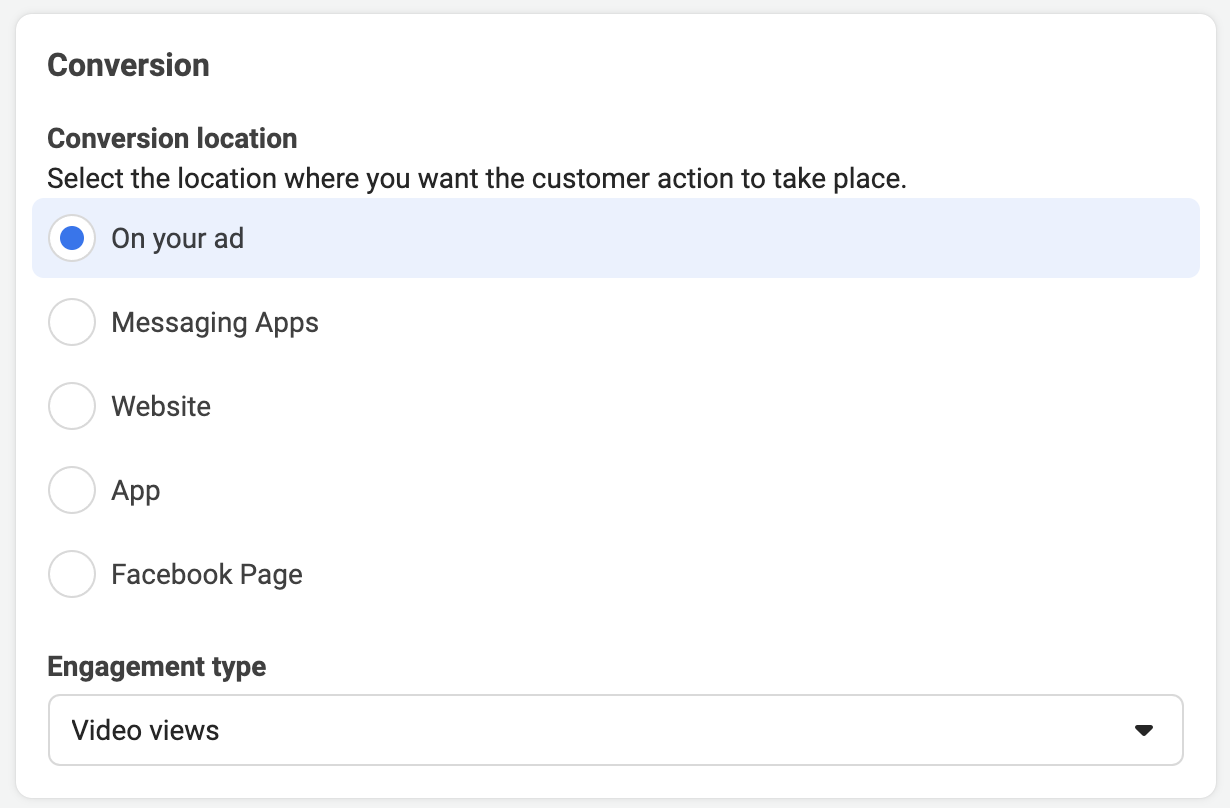Click the 'App' option label text

tap(136, 491)
